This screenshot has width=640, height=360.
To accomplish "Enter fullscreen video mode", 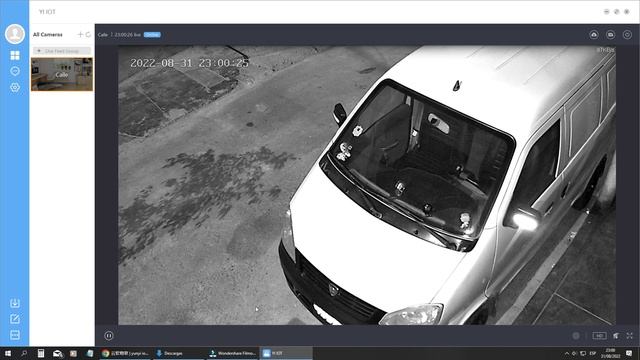I will [x=629, y=336].
